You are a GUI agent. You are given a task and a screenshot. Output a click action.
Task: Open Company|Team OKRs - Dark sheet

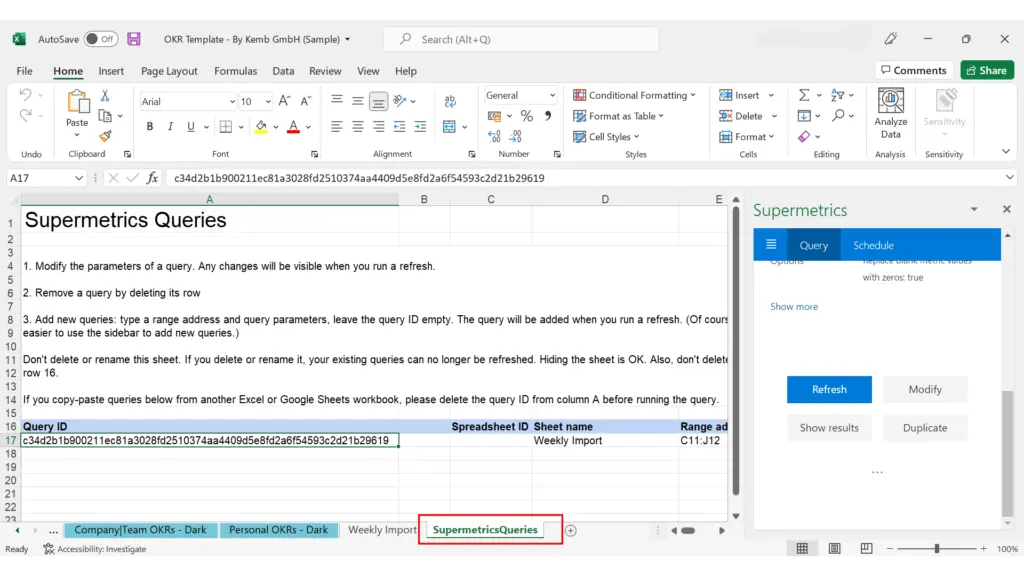[140, 530]
